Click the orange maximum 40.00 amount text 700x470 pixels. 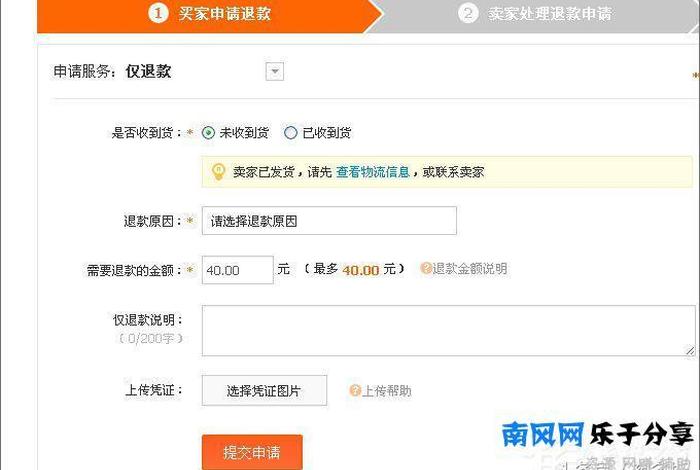(x=361, y=270)
